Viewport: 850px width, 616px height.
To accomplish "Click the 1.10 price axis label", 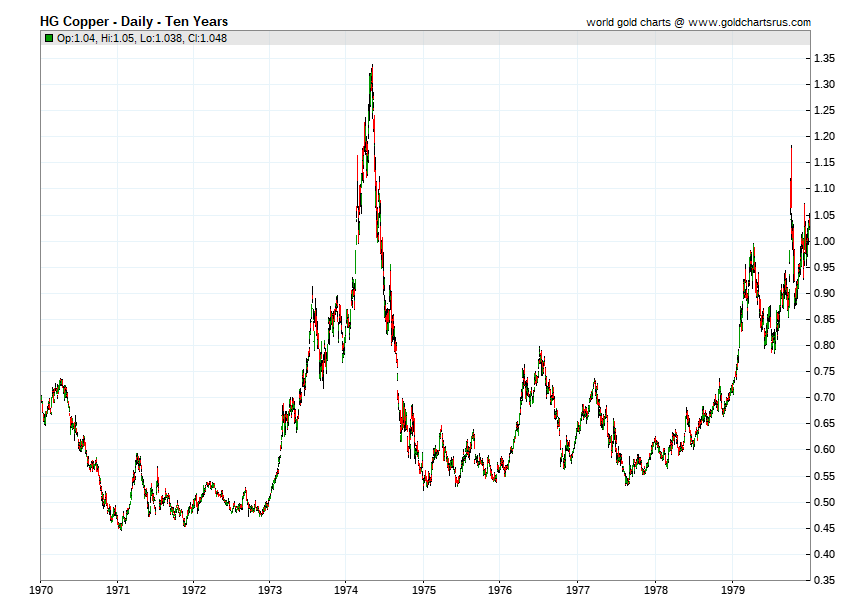I will pos(825,189).
